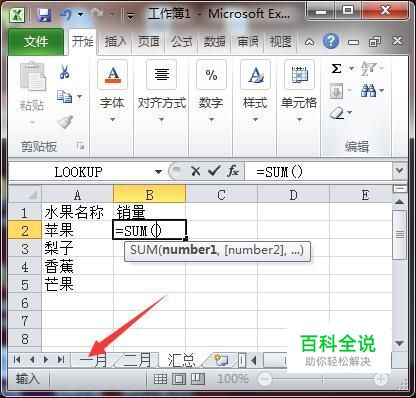Go to first sheet navigation arrow
Screen dimensions: 416x398
pyautogui.click(x=17, y=360)
